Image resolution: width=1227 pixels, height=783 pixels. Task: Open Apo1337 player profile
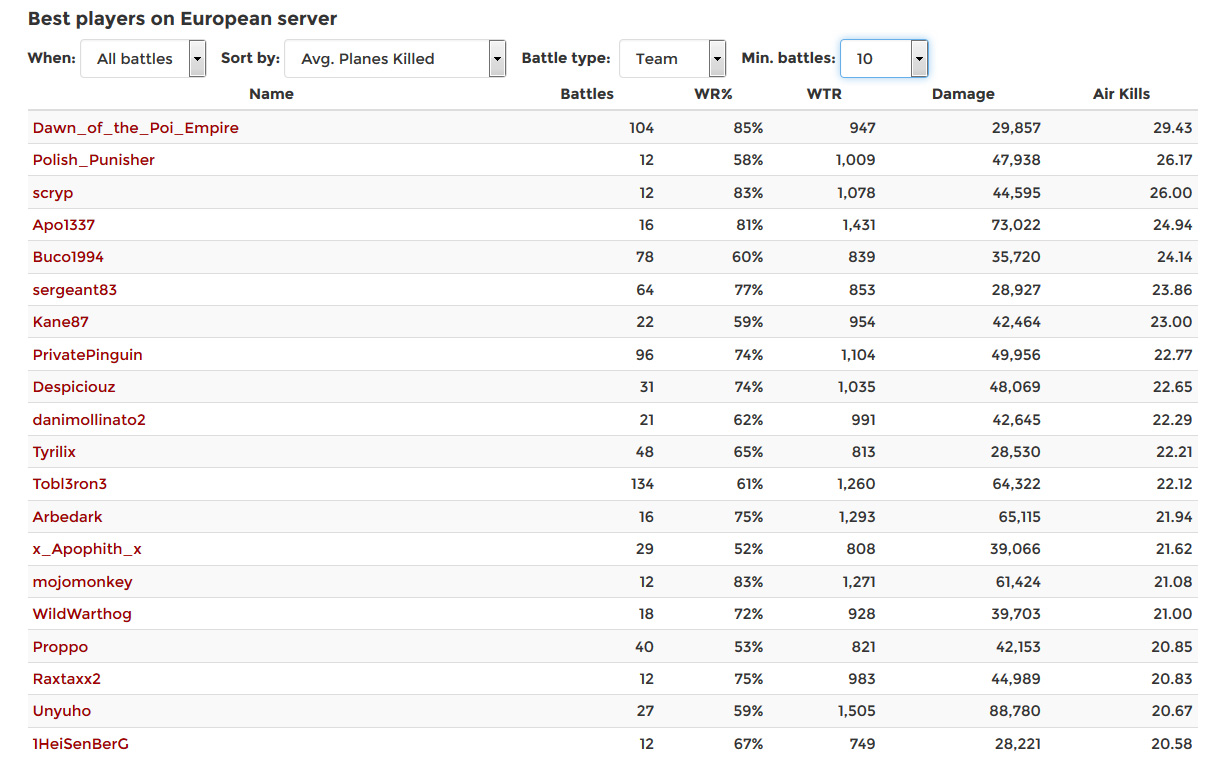(x=64, y=225)
